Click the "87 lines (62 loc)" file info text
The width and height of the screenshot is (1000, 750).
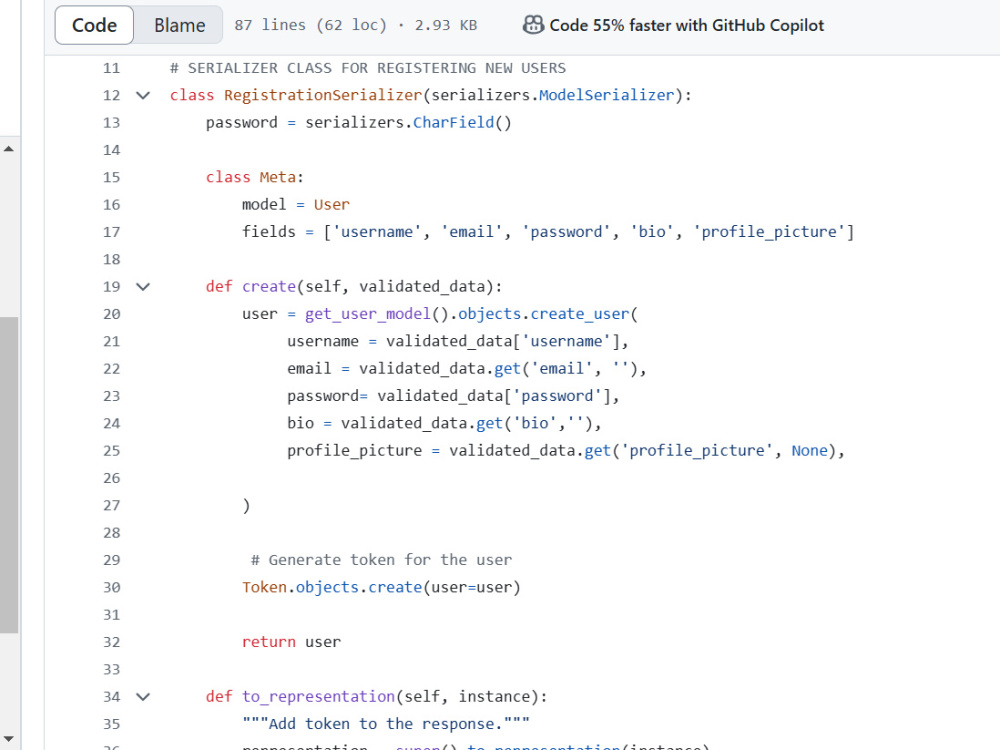click(x=311, y=26)
